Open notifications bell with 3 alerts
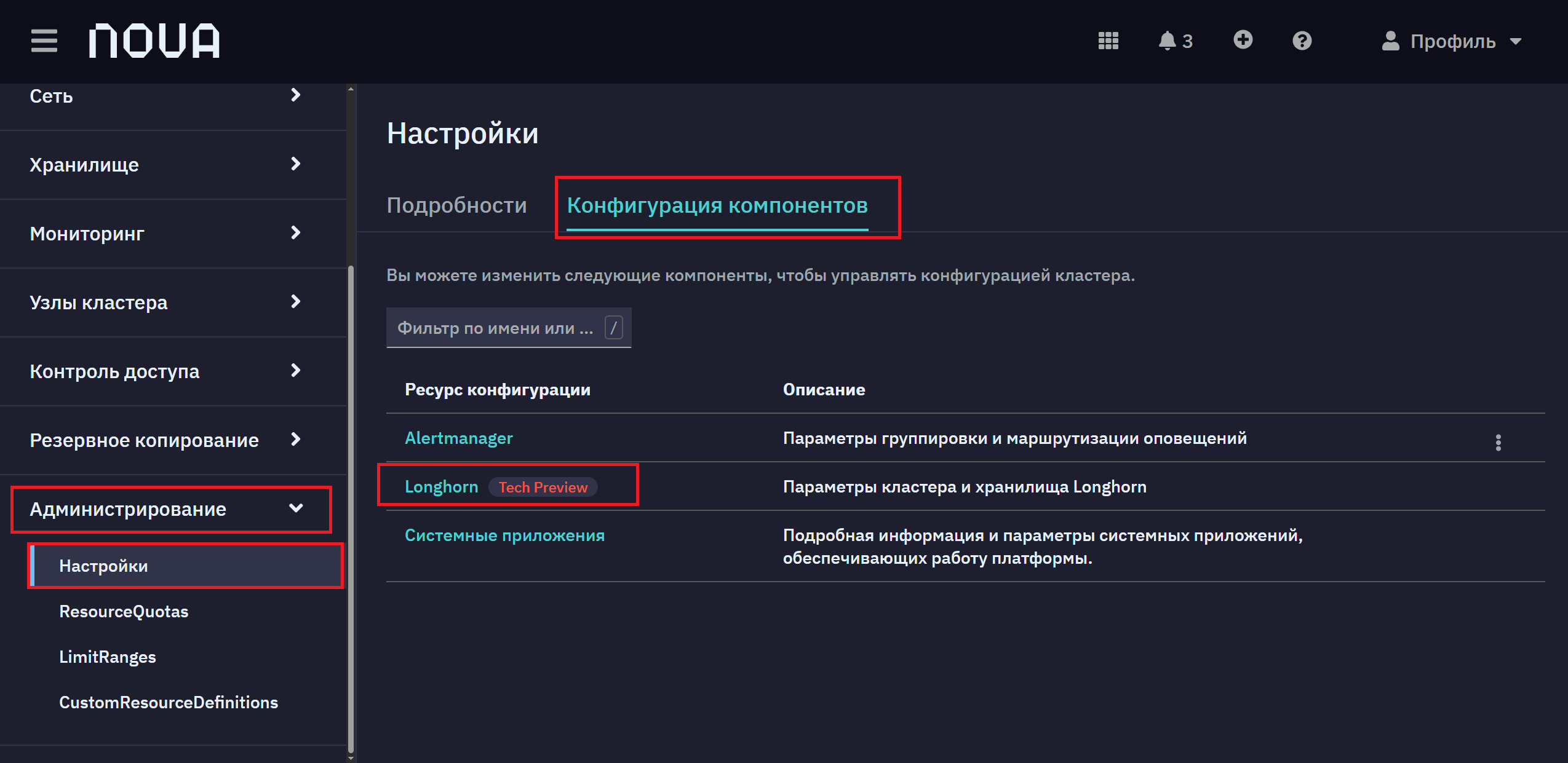This screenshot has width=1568, height=763. 1176,41
